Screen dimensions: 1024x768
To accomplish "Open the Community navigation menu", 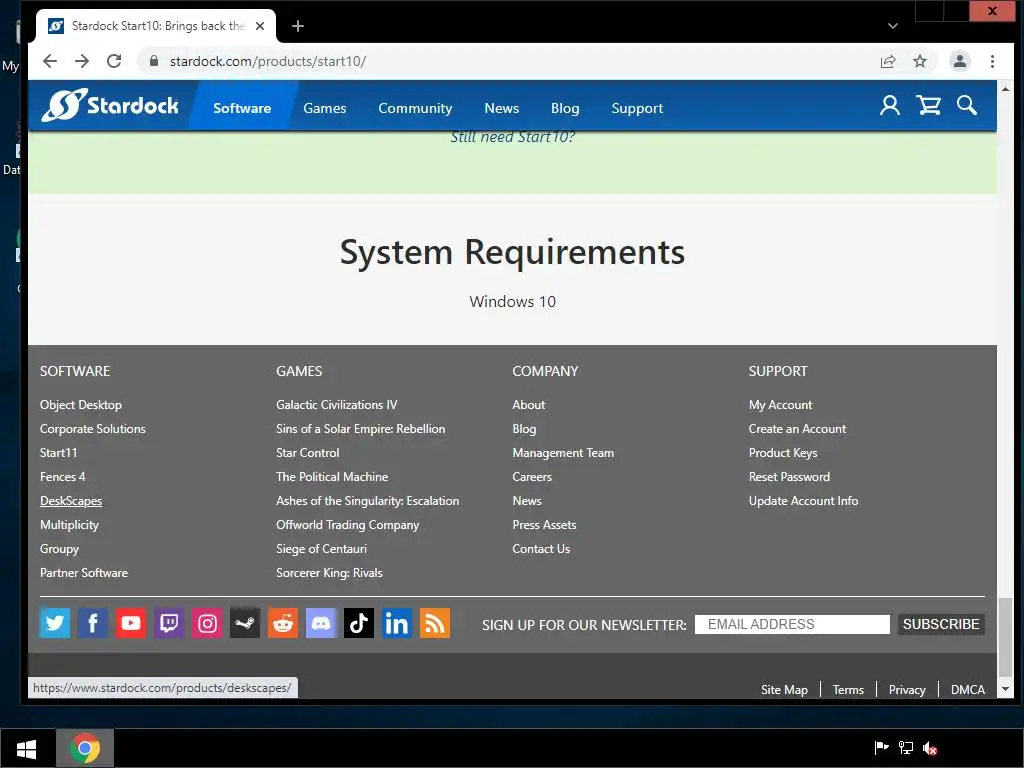I will click(x=415, y=108).
